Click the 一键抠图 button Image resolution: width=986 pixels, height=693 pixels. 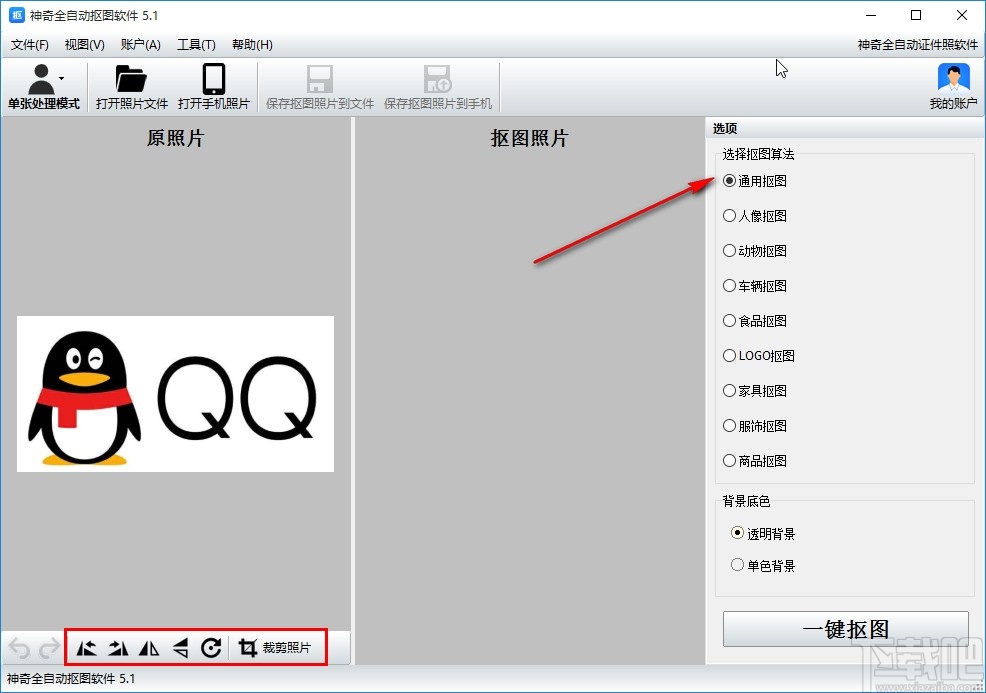coord(845,629)
